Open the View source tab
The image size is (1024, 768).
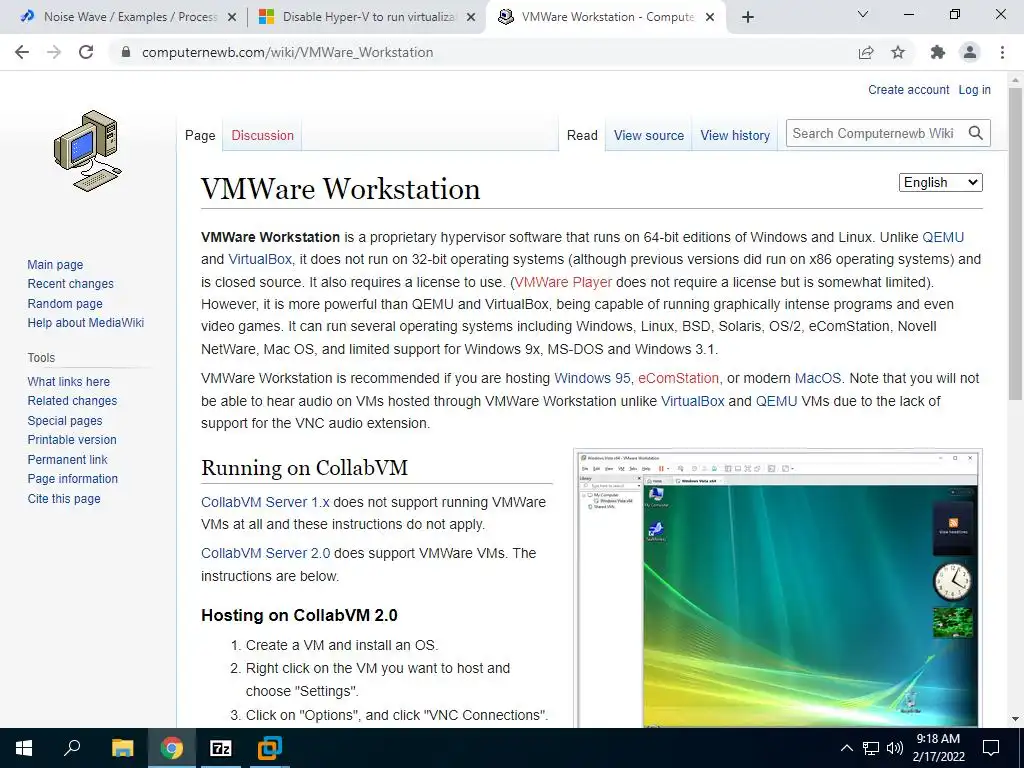(x=648, y=135)
